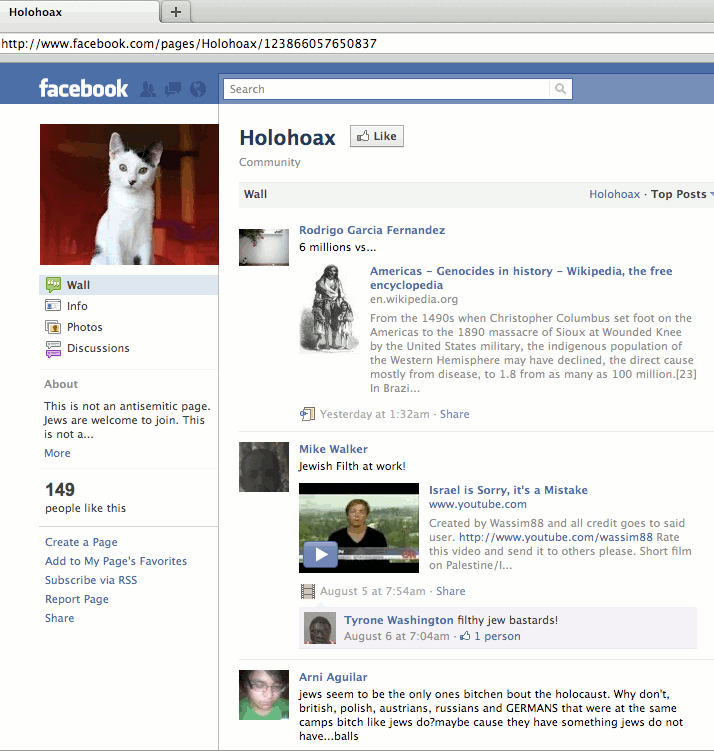This screenshot has width=714, height=751.
Task: Click the search magnifier icon
Action: 560,89
